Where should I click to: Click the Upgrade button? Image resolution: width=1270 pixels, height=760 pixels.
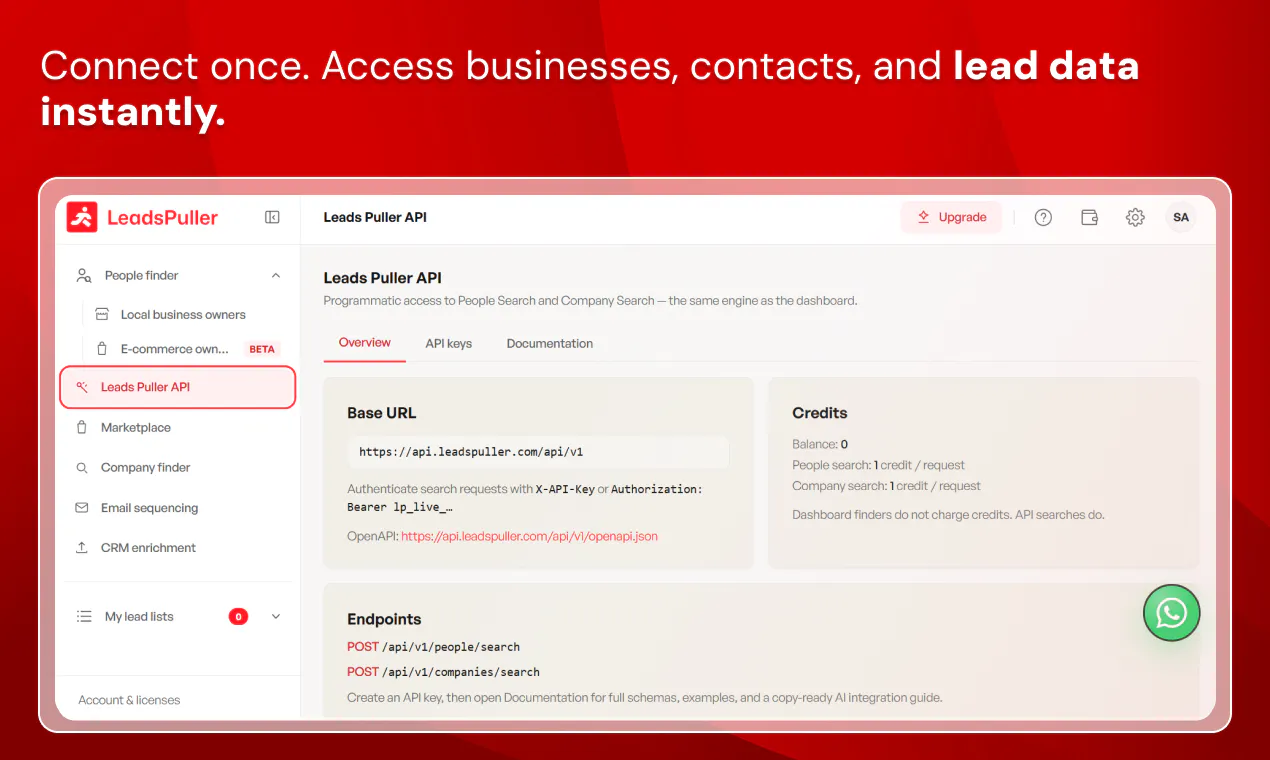[x=951, y=217]
